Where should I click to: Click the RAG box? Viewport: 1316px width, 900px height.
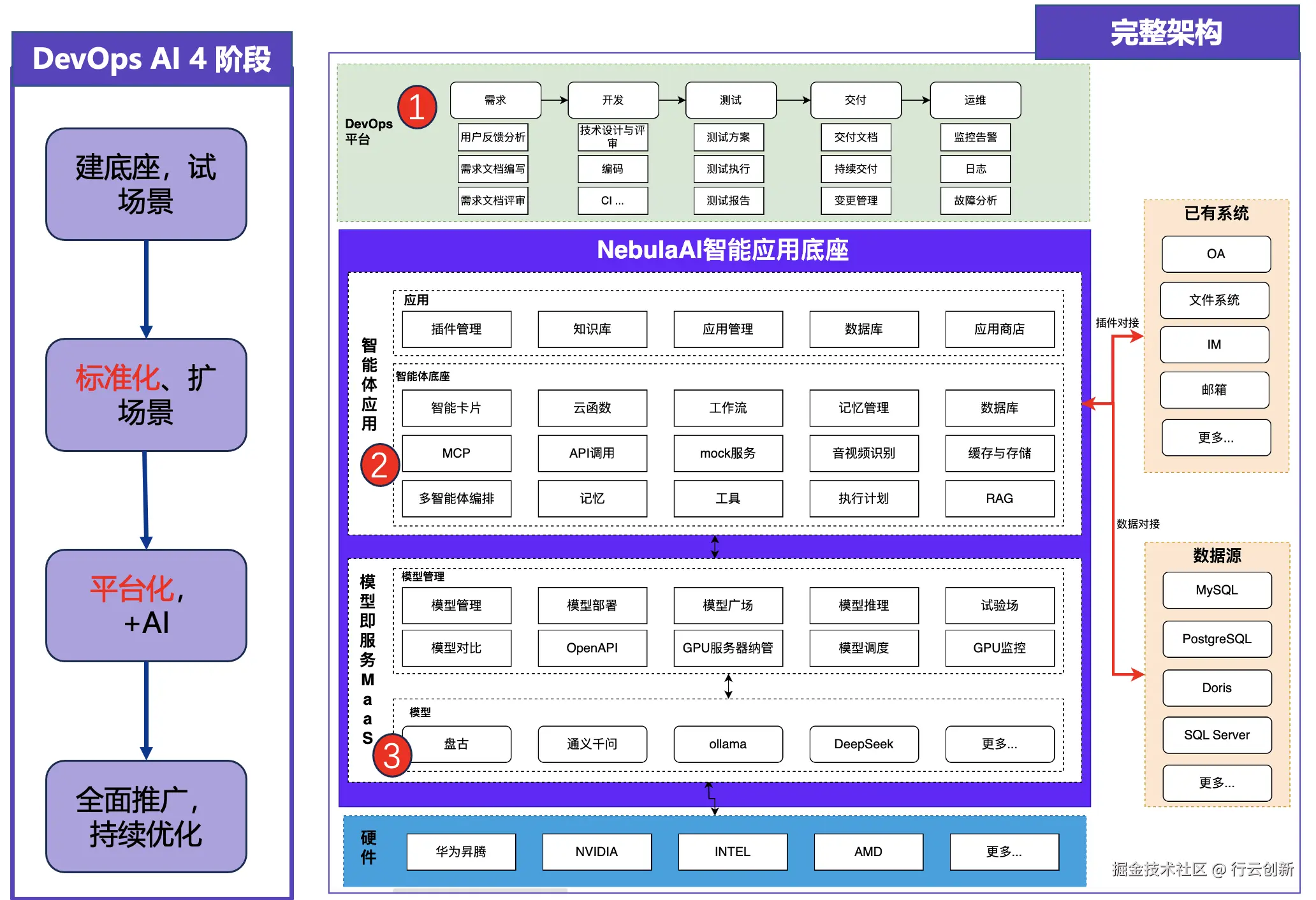pyautogui.click(x=999, y=498)
